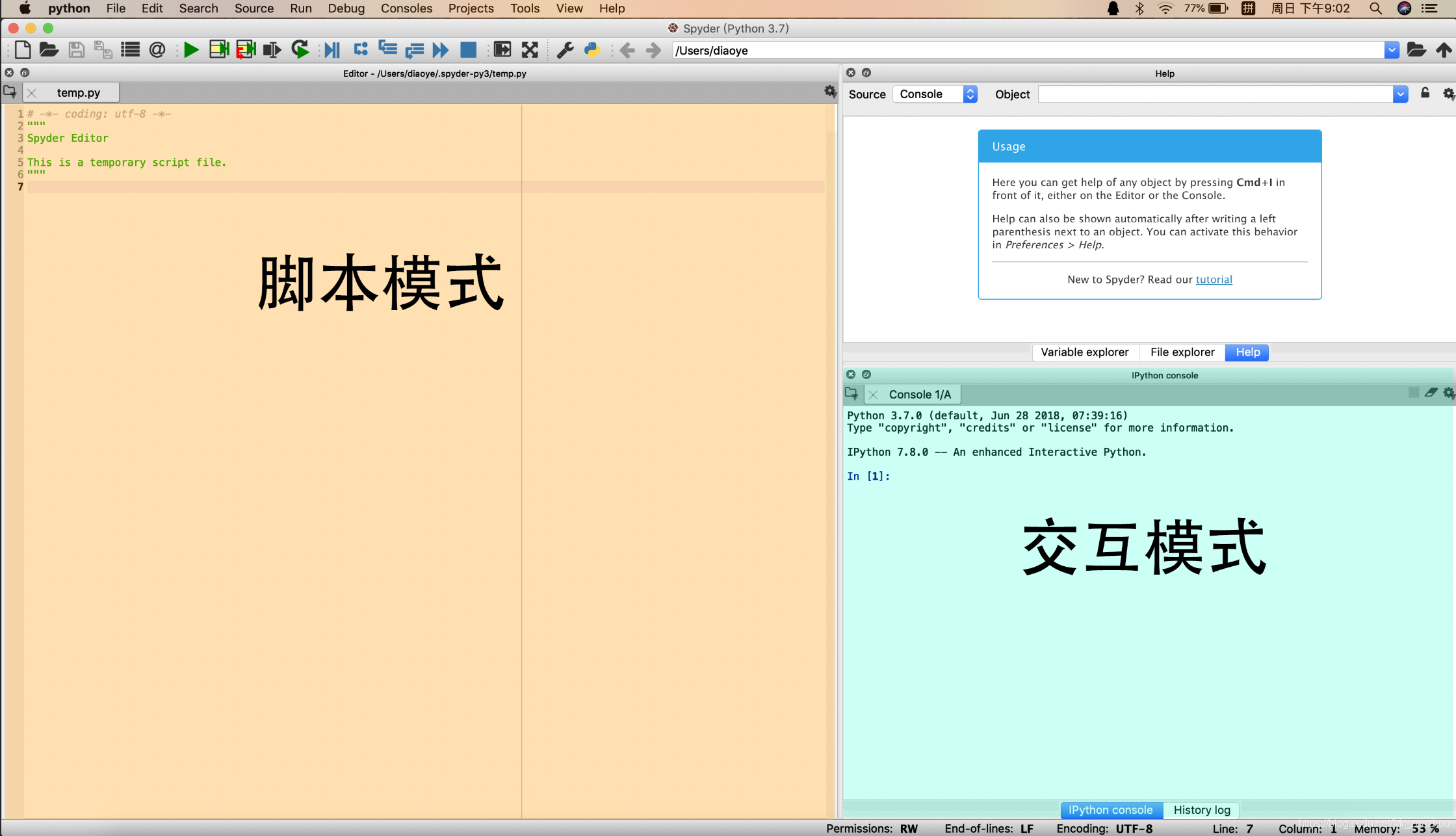Run cell and advance icon
Screen dimensions: 1456x836
pos(246,50)
